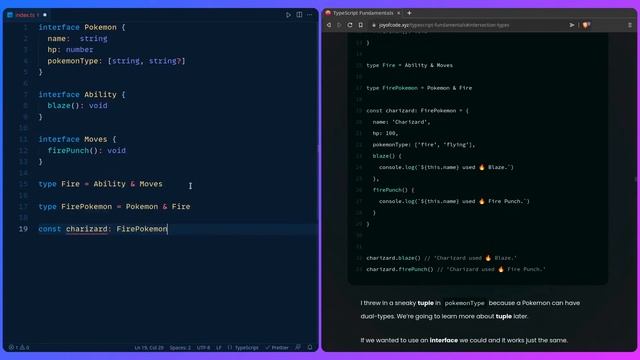Screen dimensions: 640x360
Task: Open a new browser tab
Action: pos(409,13)
